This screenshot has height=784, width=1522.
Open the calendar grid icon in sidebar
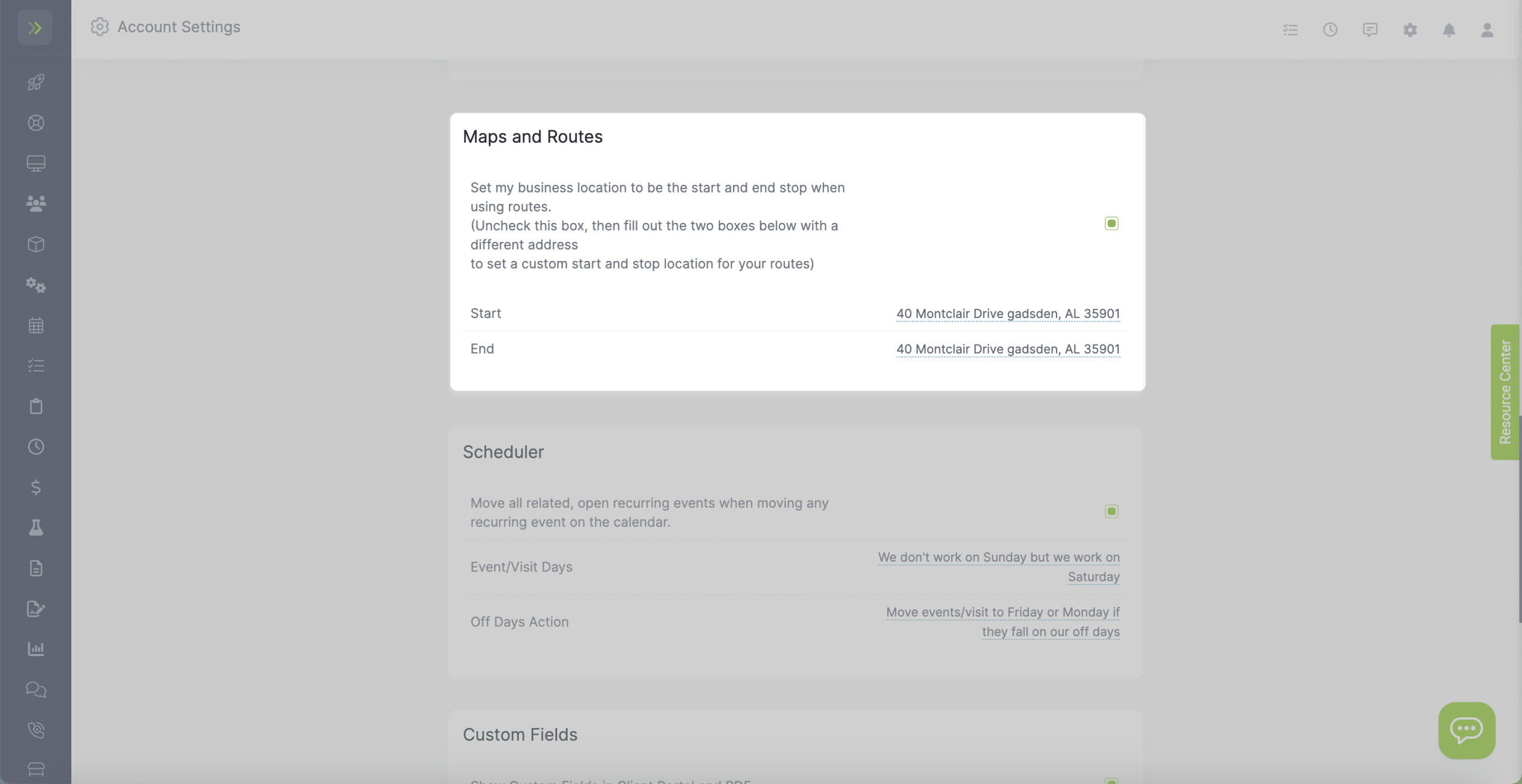coord(36,325)
